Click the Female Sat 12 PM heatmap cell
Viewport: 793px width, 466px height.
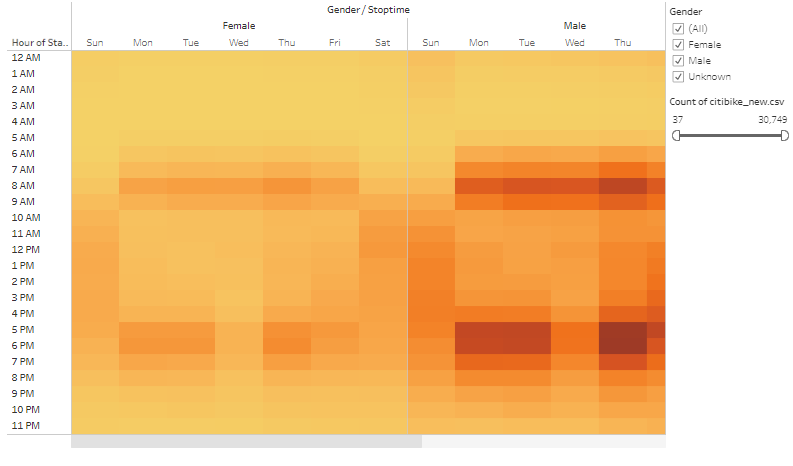[x=383, y=249]
